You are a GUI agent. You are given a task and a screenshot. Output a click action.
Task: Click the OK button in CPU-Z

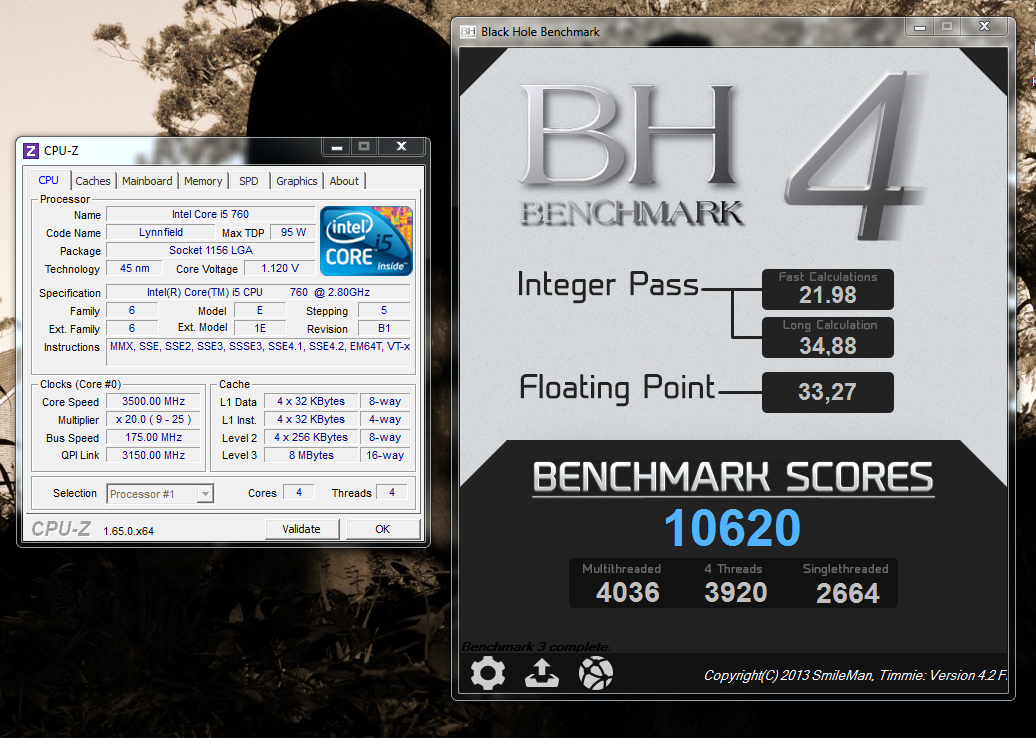coord(383,529)
